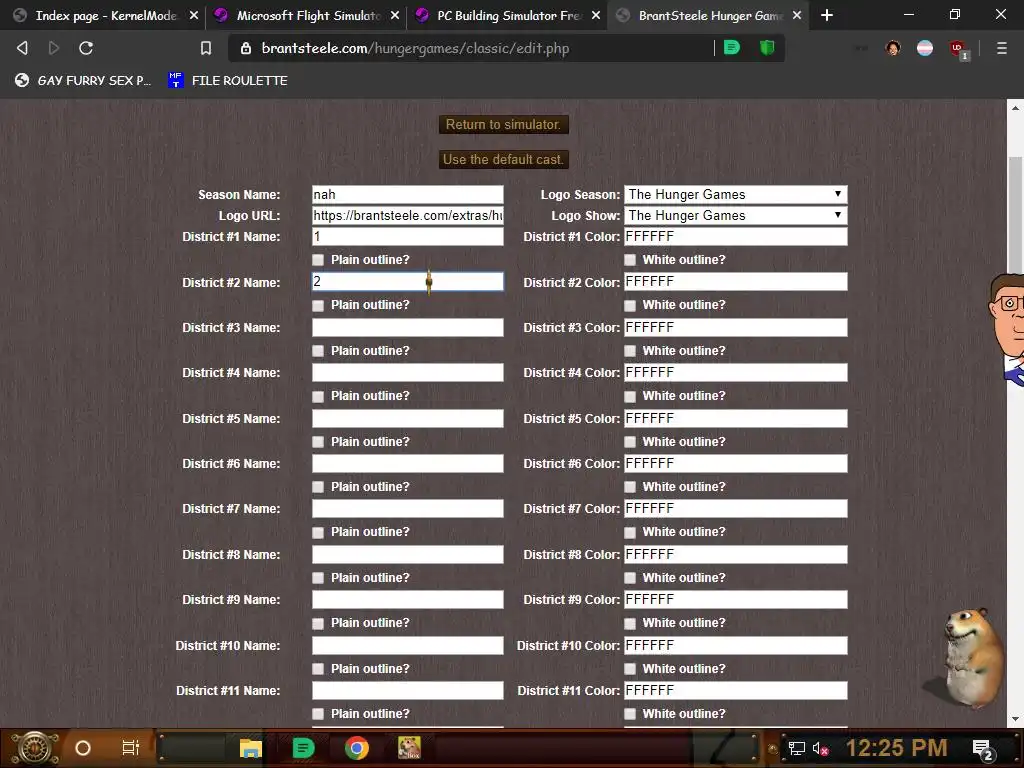This screenshot has height=768, width=1024.
Task: Open the notification center with 2 alerts
Action: pos(984,750)
